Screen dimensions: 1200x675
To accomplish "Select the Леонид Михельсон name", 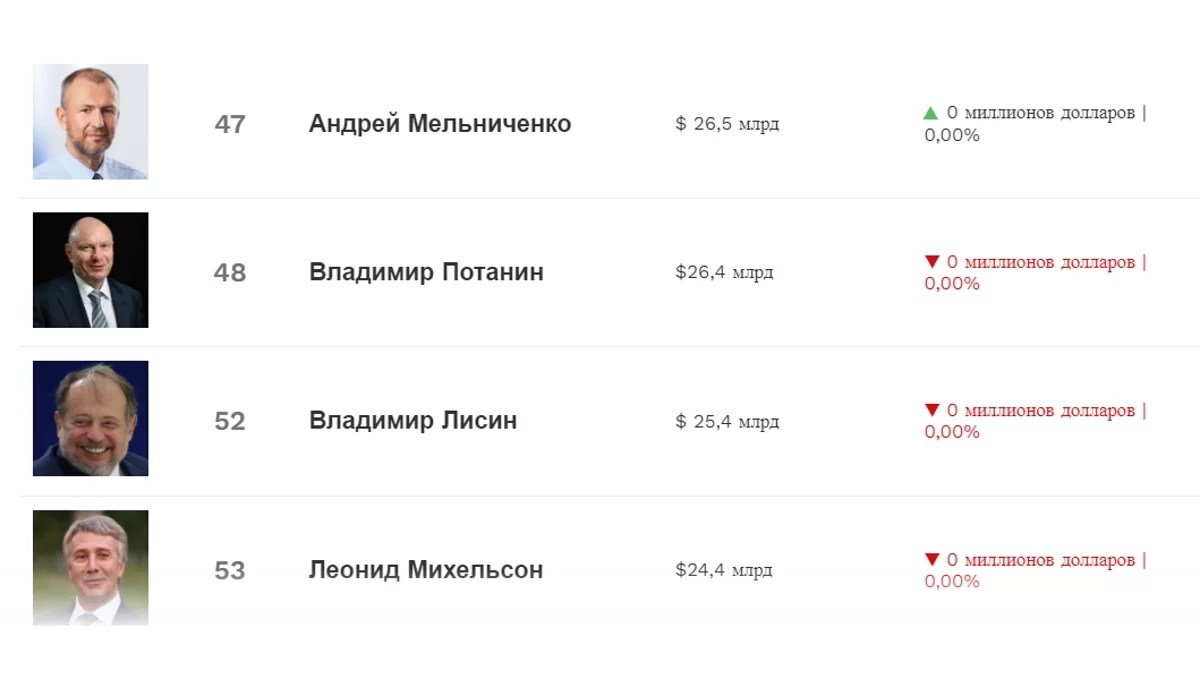I will point(426,570).
